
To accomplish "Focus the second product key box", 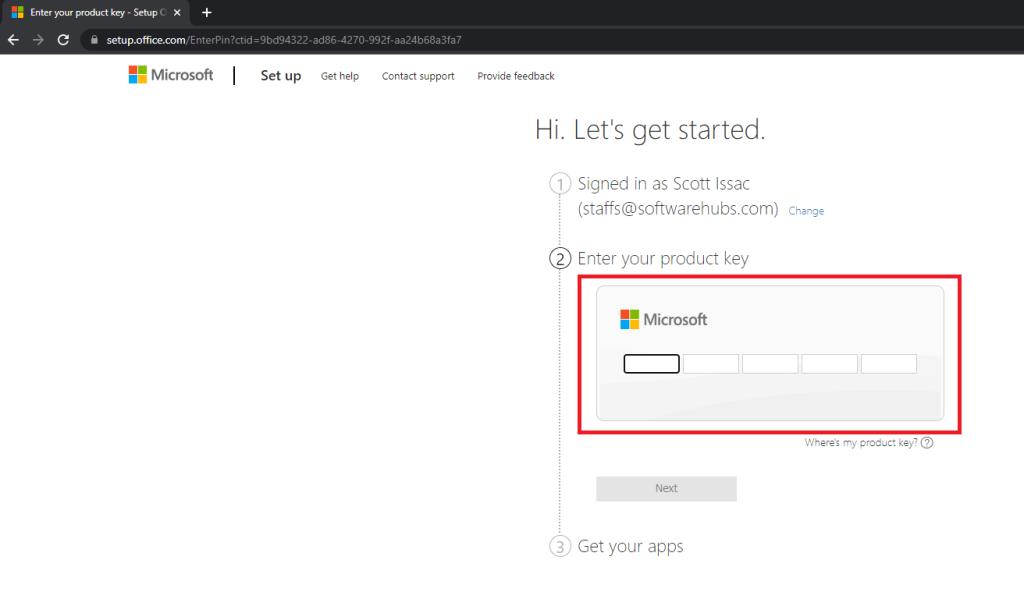I will (711, 364).
